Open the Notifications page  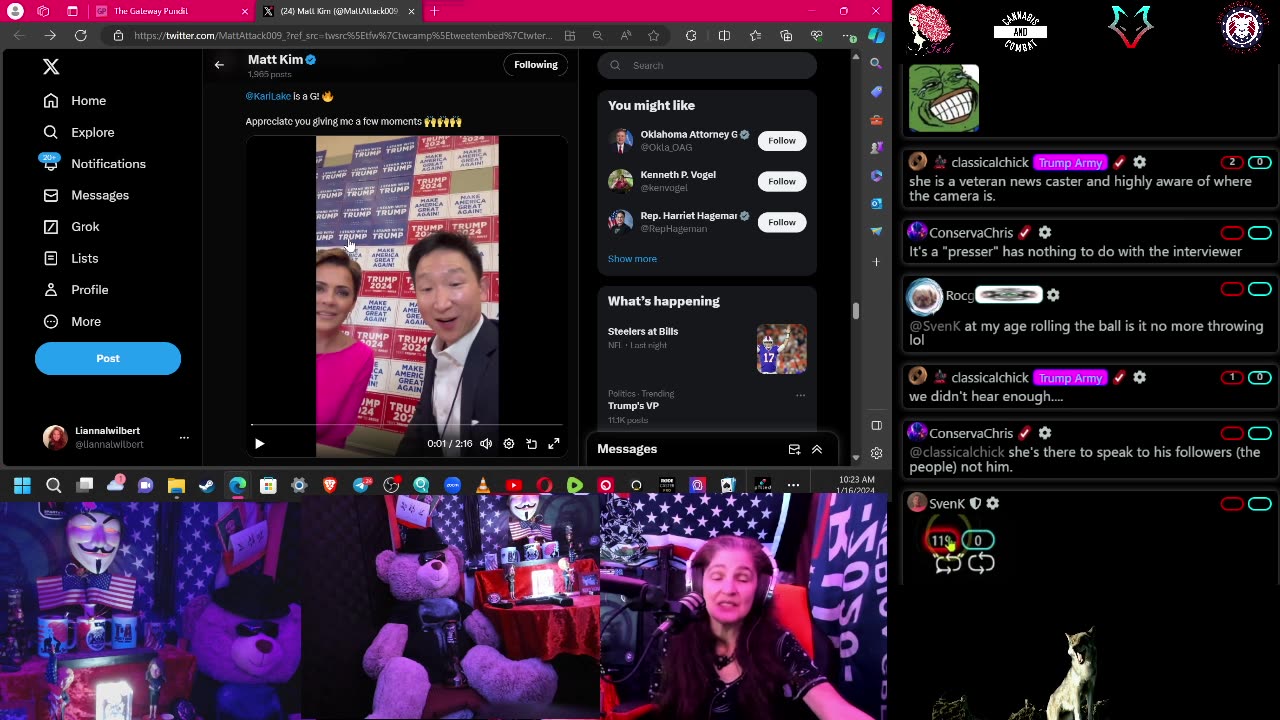pos(94,164)
